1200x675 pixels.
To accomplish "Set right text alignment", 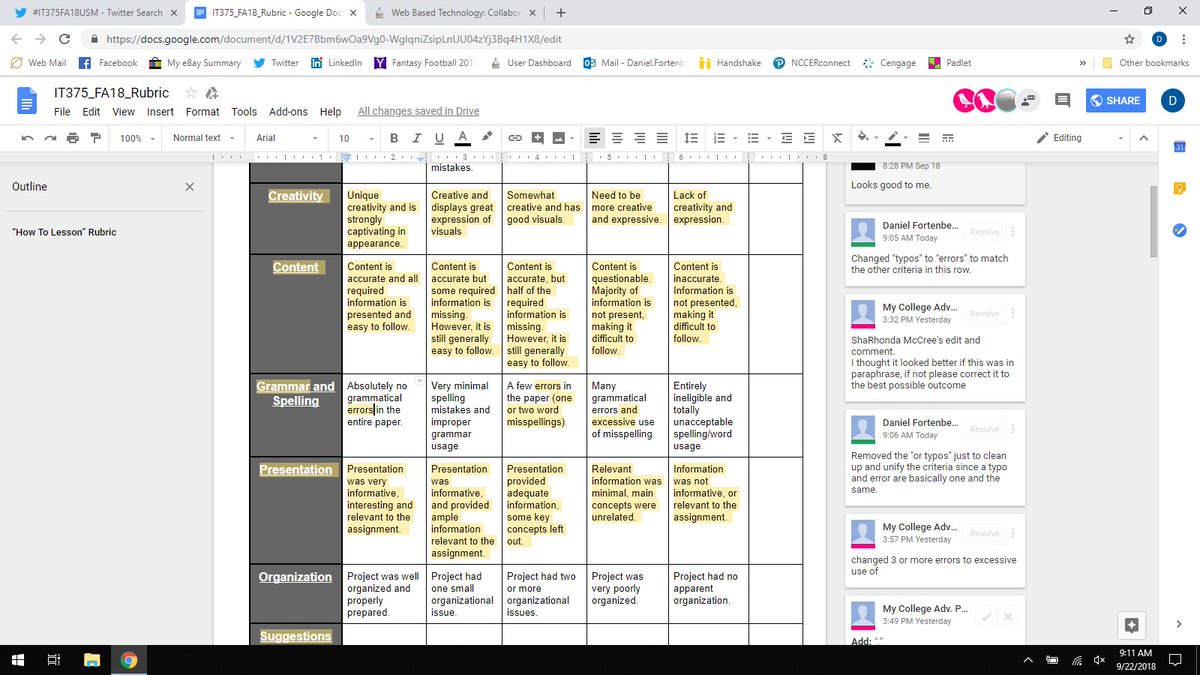I will pyautogui.click(x=640, y=138).
